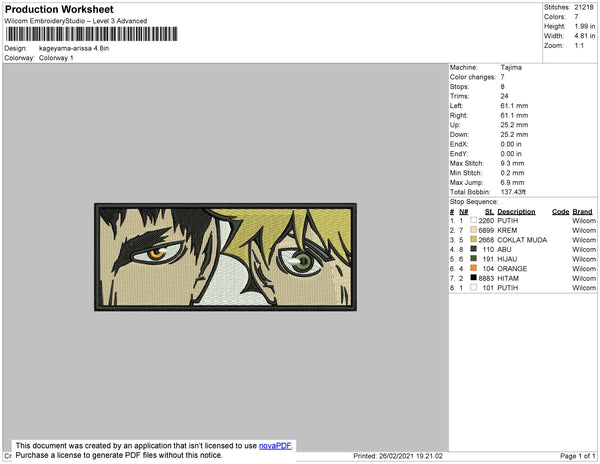Screen dimensions: 600x464
Task: Click the Up value '25.2 mm'
Action: (514, 125)
